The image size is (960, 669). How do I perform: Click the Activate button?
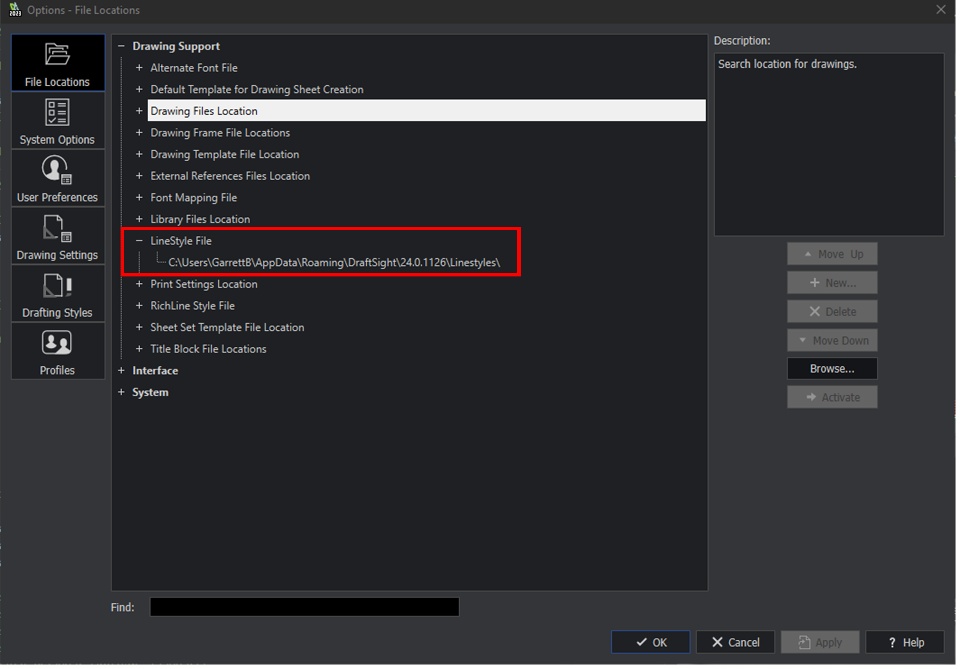click(x=832, y=397)
